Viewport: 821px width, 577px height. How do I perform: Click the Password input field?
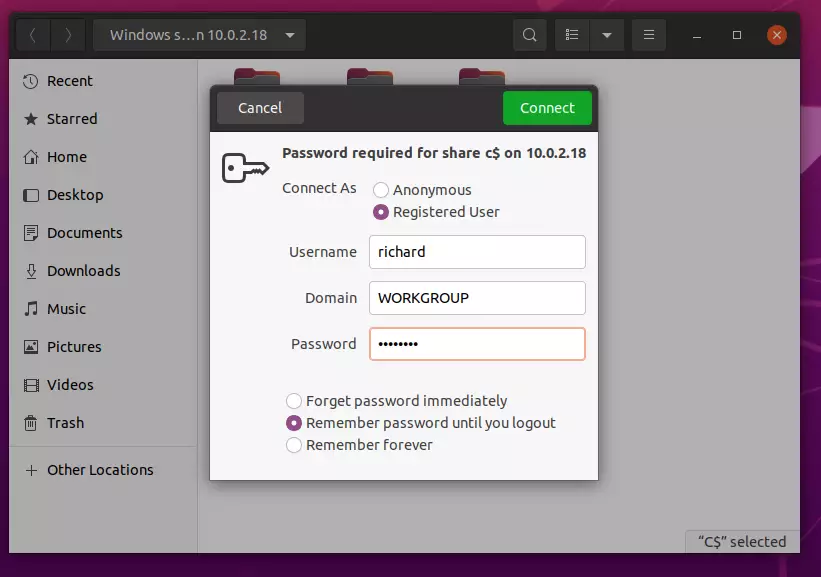(477, 344)
